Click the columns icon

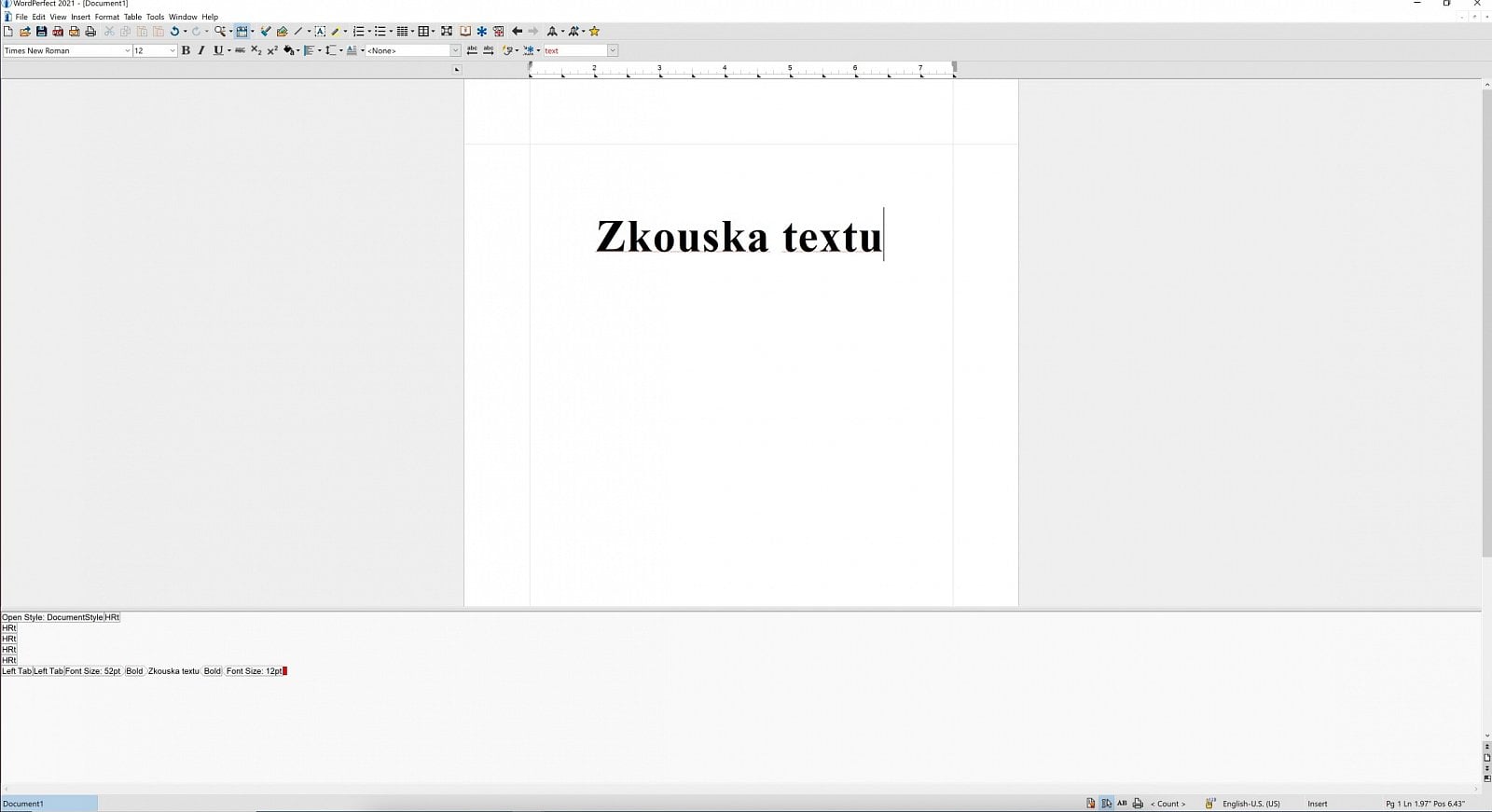coord(402,31)
